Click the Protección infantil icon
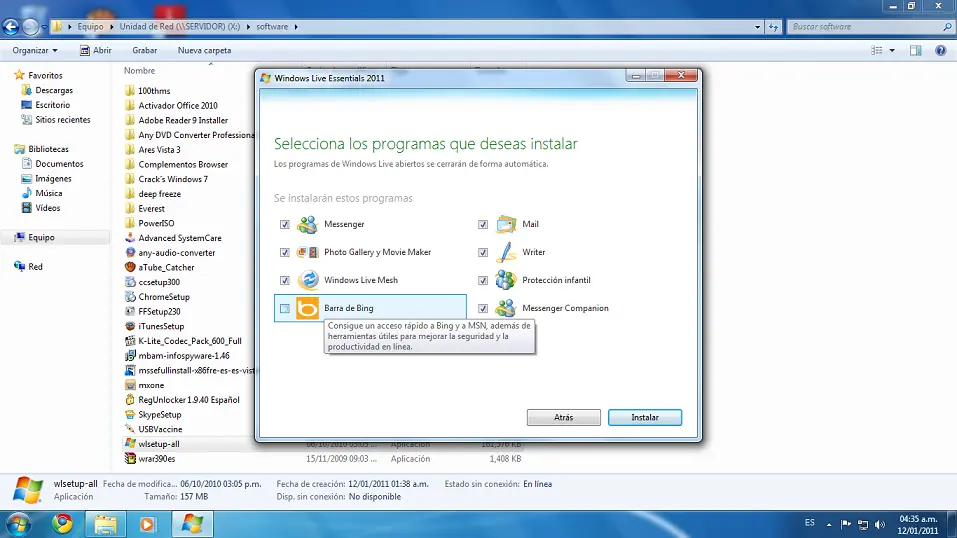 pos(505,280)
